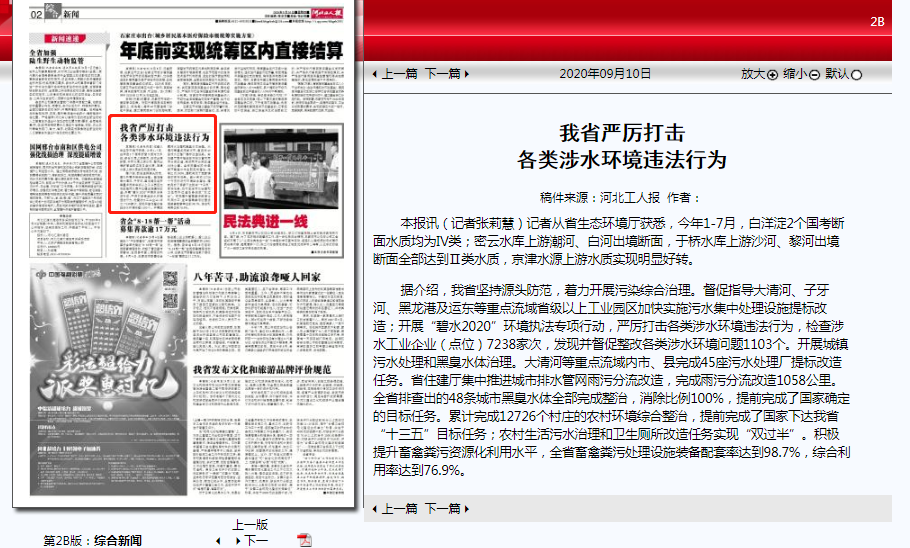
Task: Go to previous article via top 上一篇
Action: [400, 74]
